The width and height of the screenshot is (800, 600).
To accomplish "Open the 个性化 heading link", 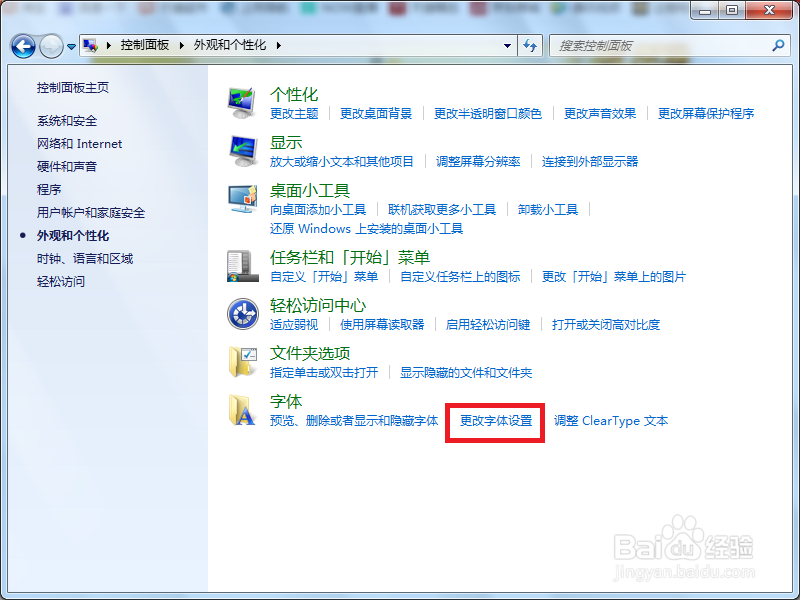I will click(x=294, y=94).
